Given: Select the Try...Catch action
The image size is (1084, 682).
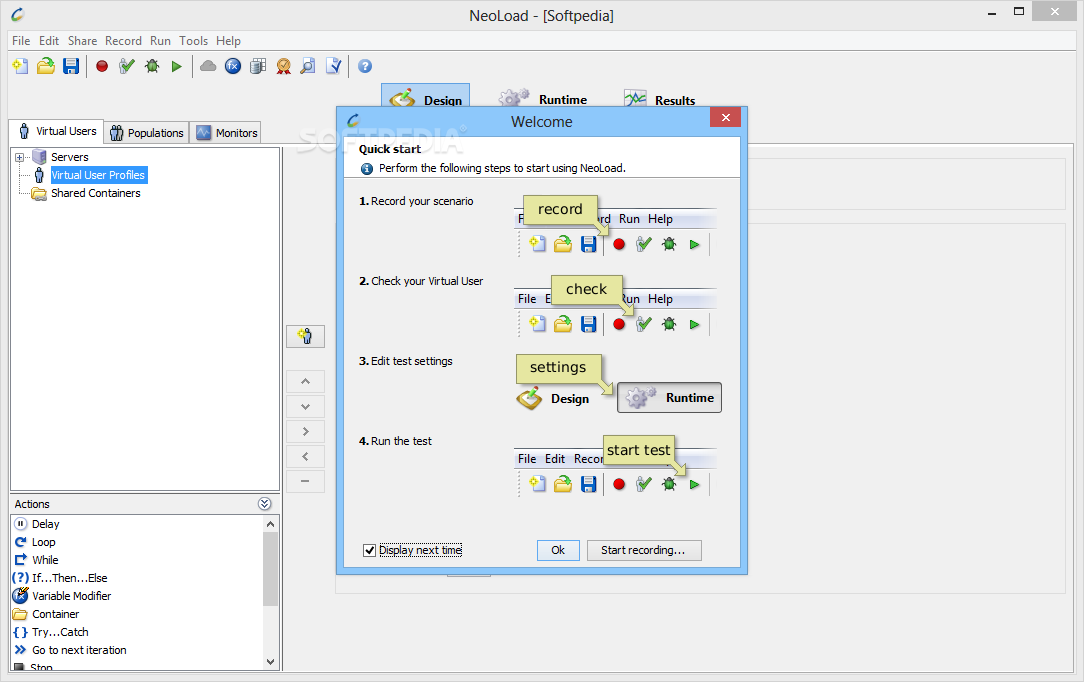Looking at the screenshot, I should [60, 632].
